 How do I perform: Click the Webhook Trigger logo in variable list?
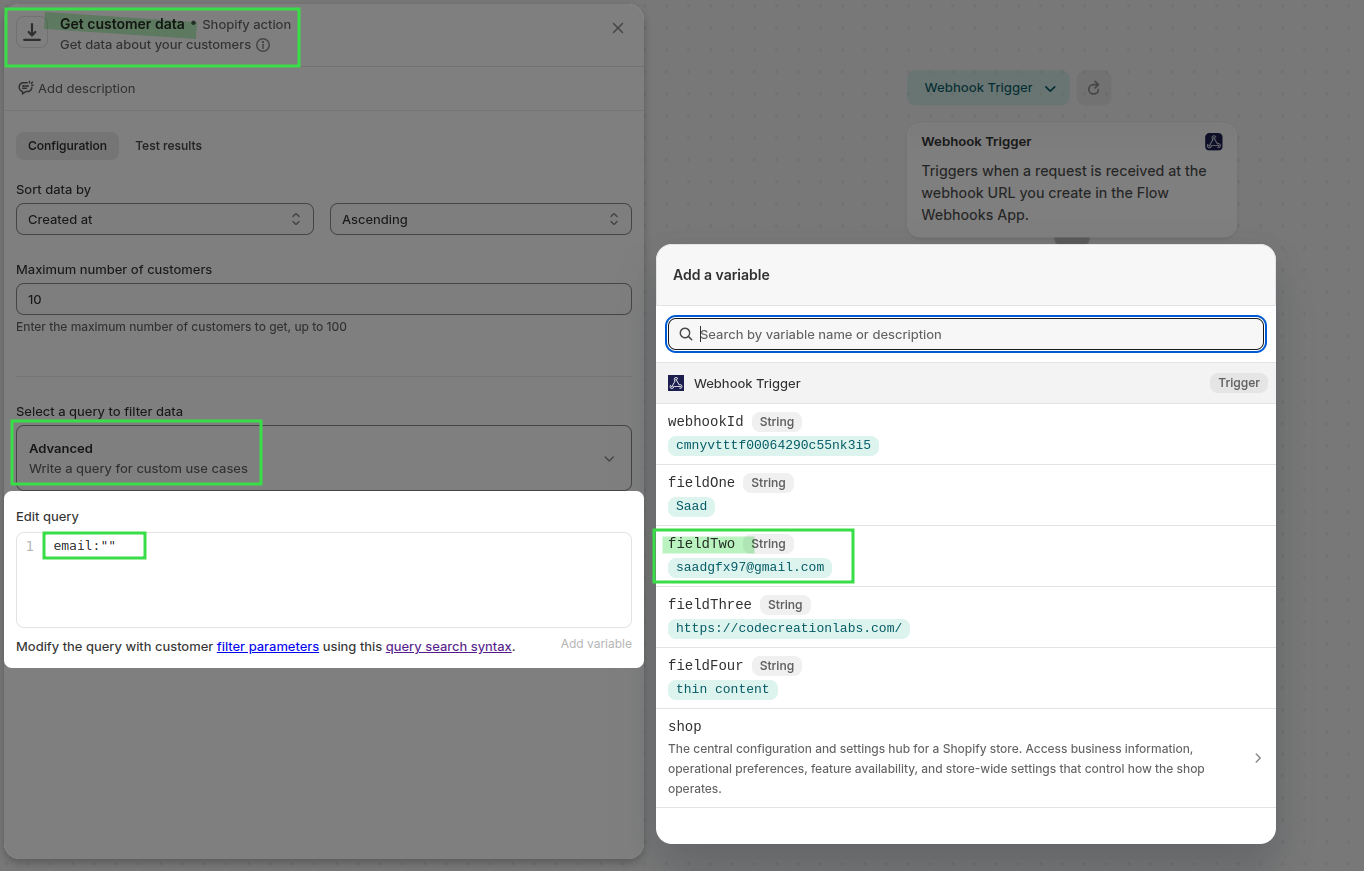676,383
